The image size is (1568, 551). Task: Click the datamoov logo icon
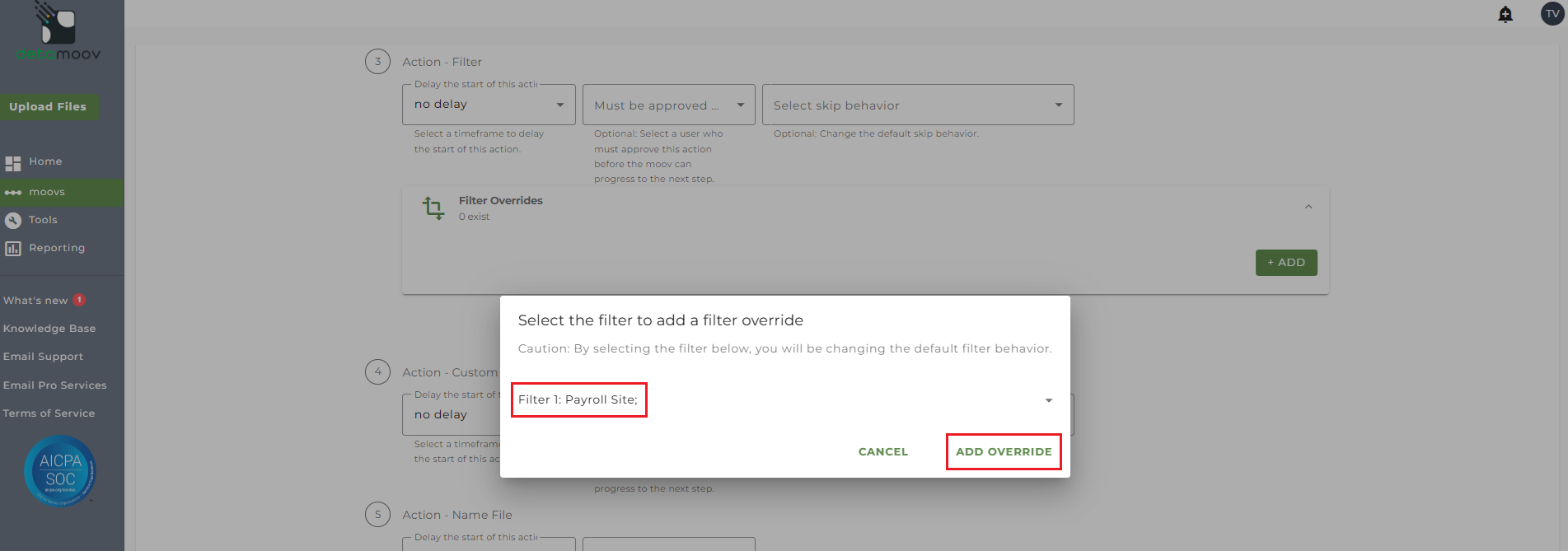click(x=58, y=25)
